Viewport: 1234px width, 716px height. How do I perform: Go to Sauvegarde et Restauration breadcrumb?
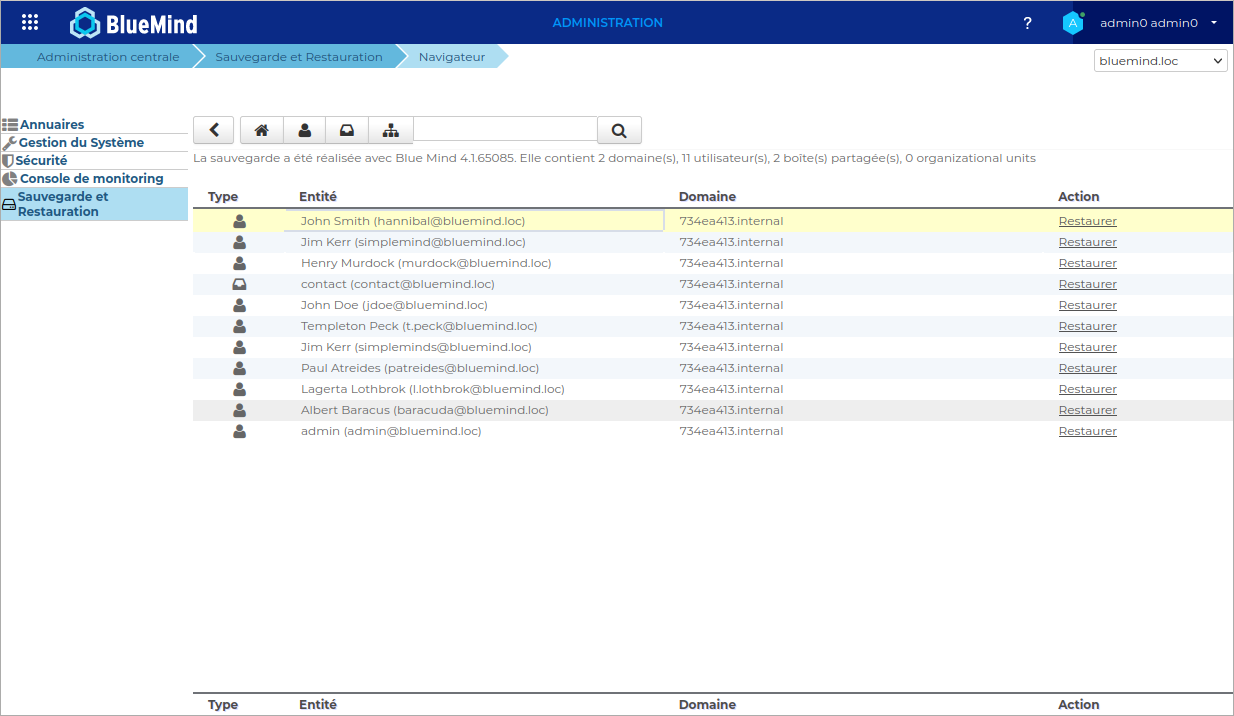(299, 57)
